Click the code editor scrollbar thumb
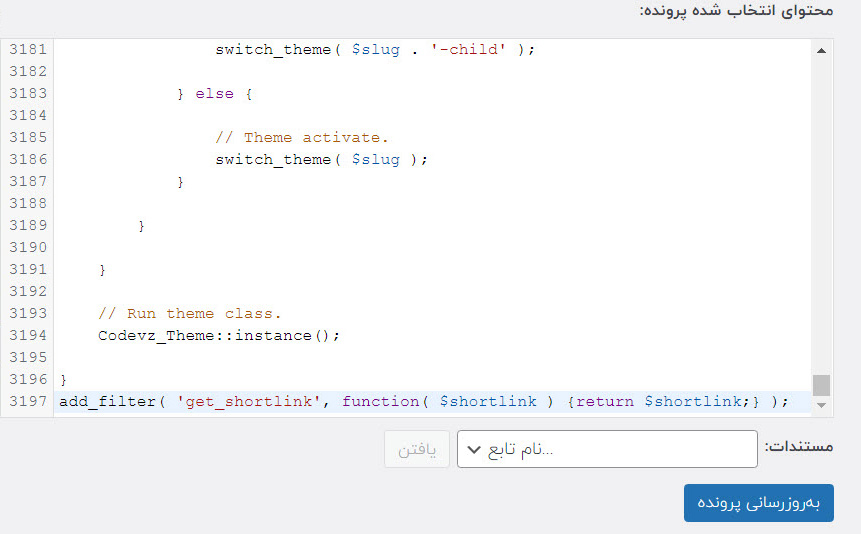861x534 pixels. [x=821, y=385]
